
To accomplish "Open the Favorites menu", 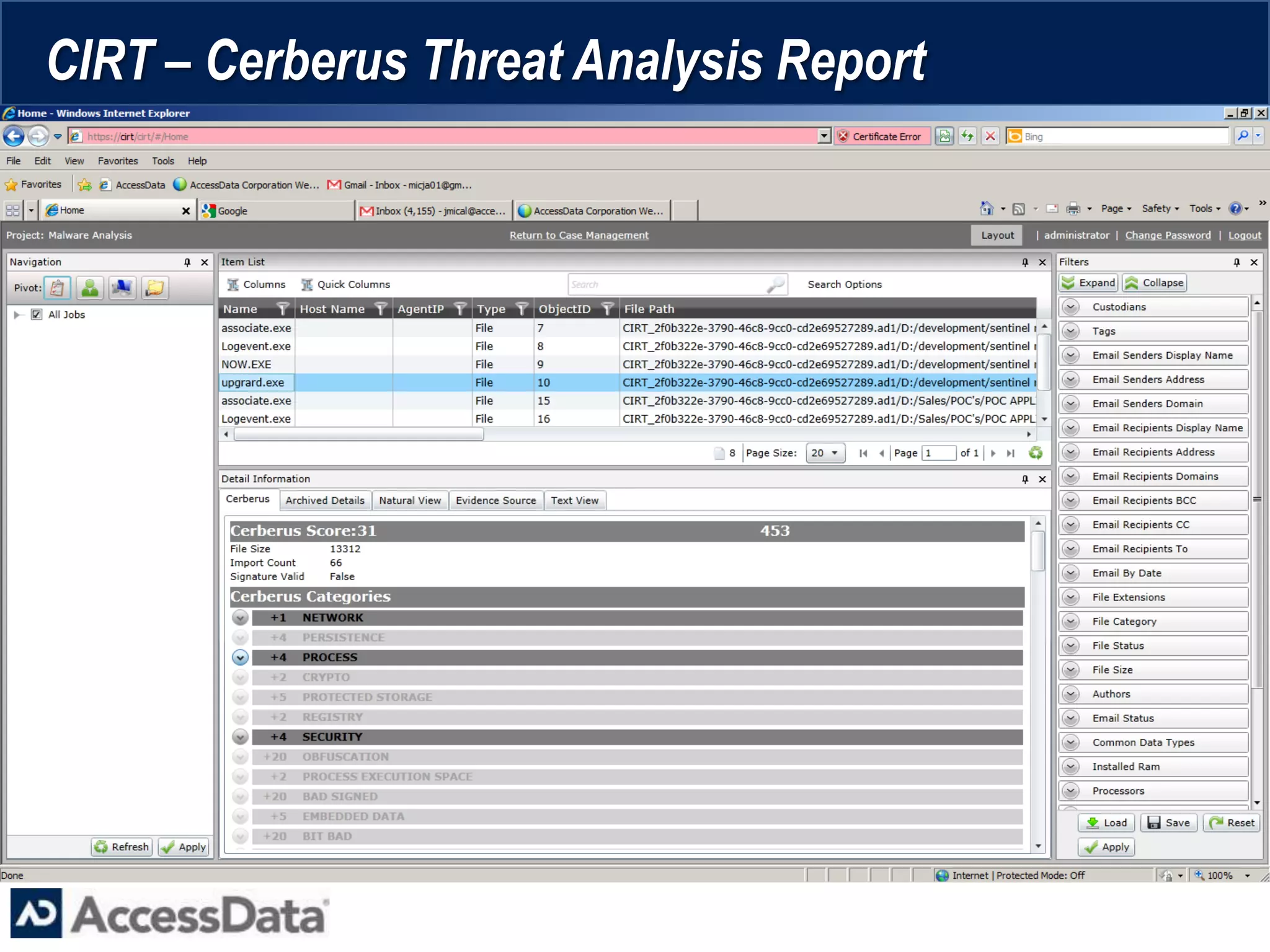I will (x=118, y=161).
